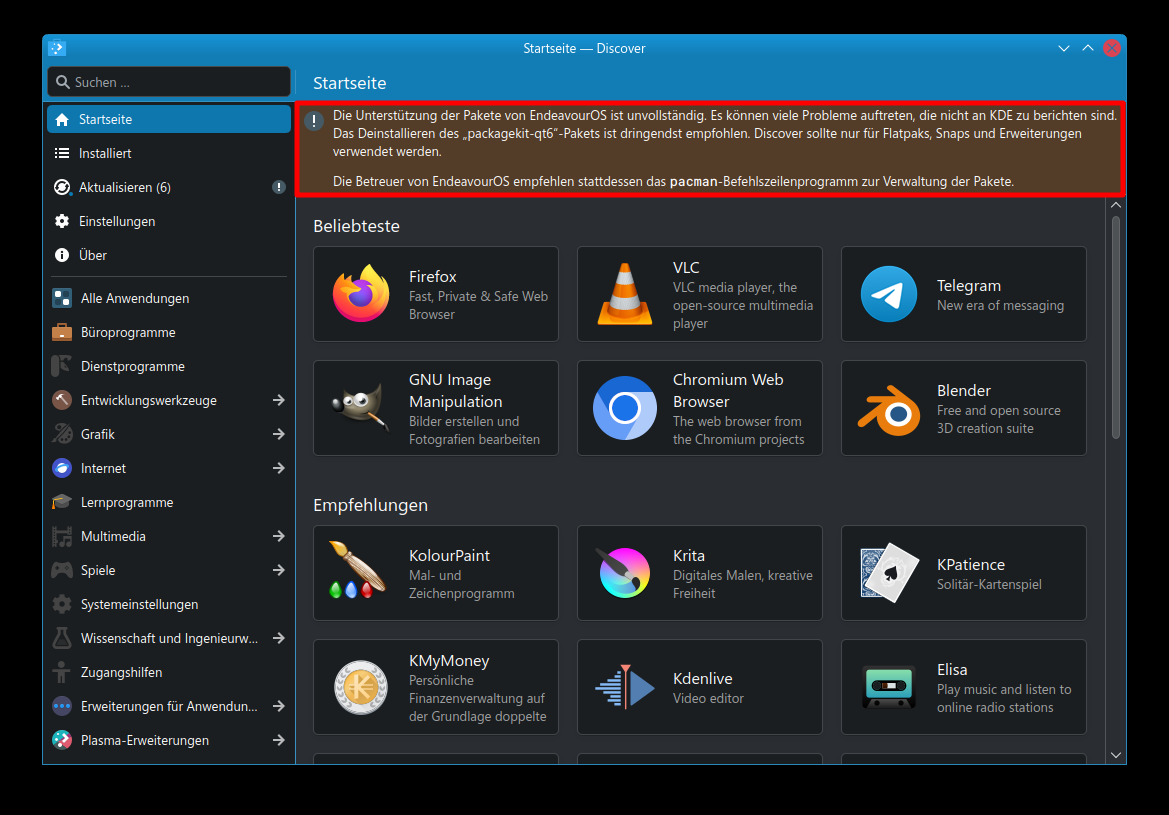Click the vertical scrollbar handle

[x=1116, y=327]
